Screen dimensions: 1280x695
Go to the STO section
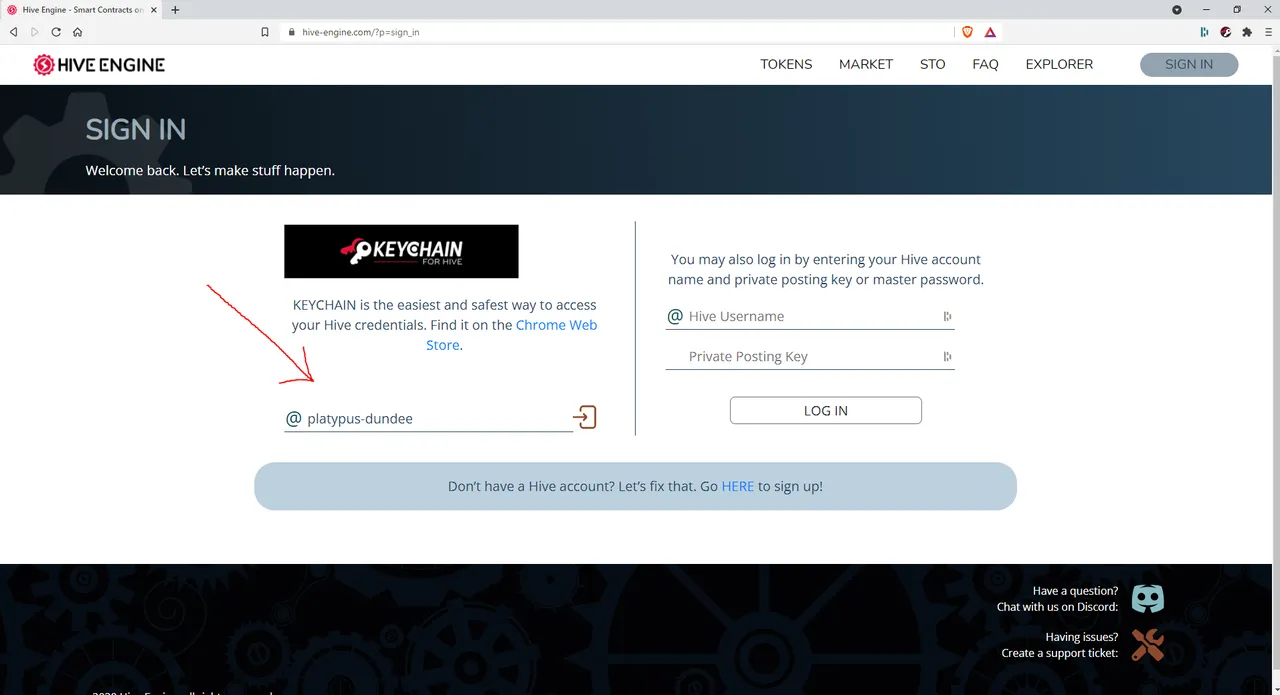933,64
